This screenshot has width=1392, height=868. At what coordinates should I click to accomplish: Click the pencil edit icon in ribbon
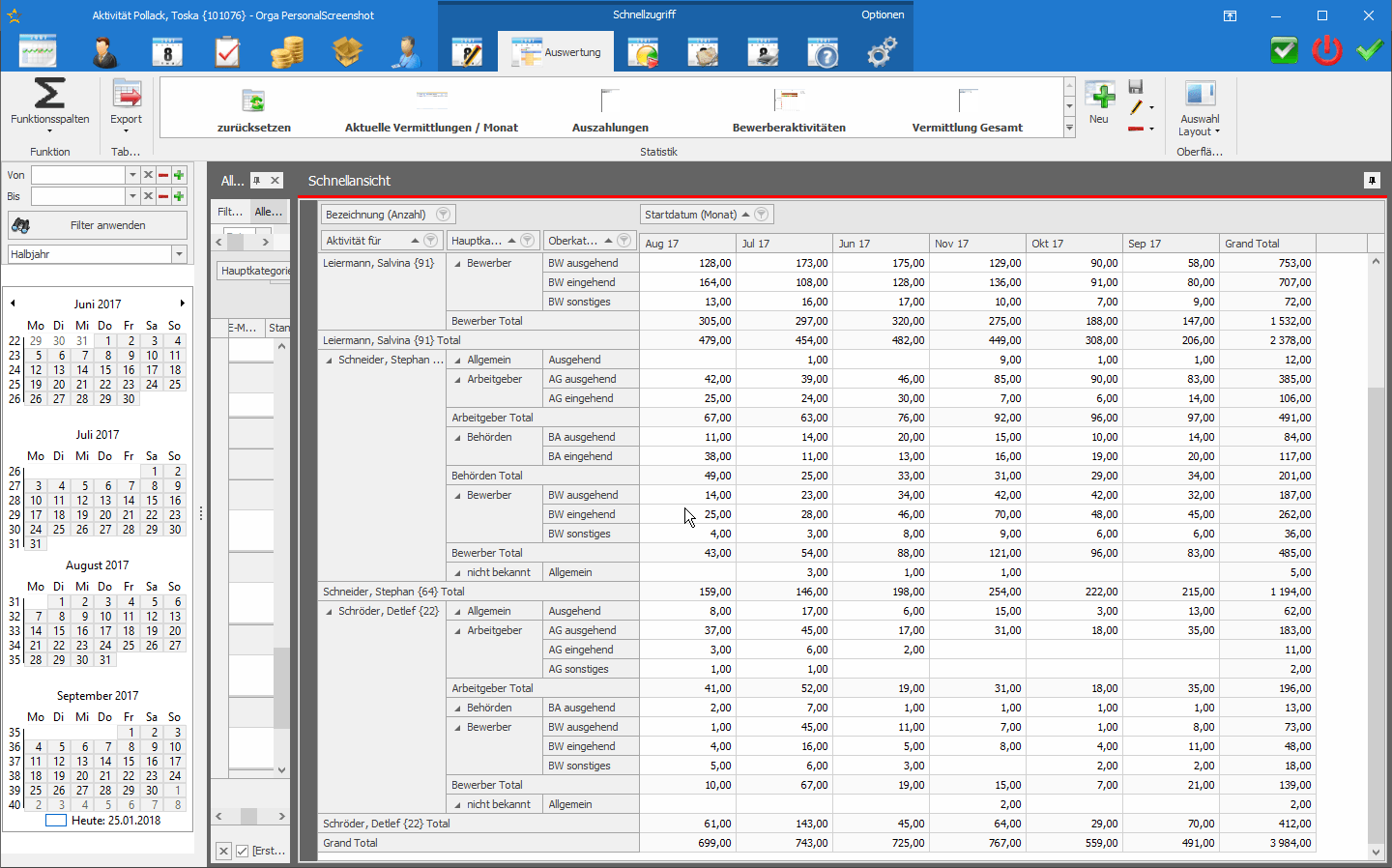click(x=1136, y=107)
